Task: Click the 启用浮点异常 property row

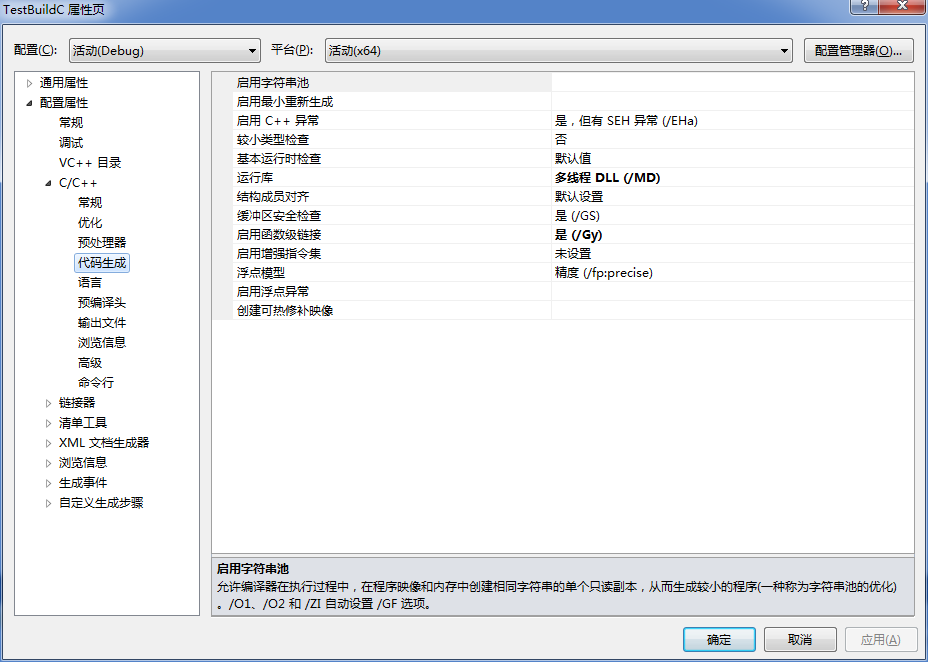Action: click(563, 291)
